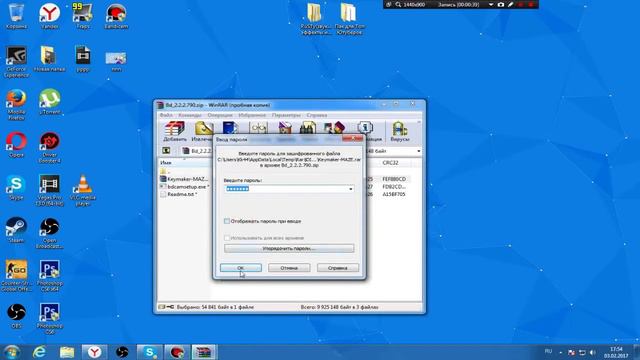Open the Recycle Bin desktop icon
This screenshot has width=640, height=360.
coord(16,16)
